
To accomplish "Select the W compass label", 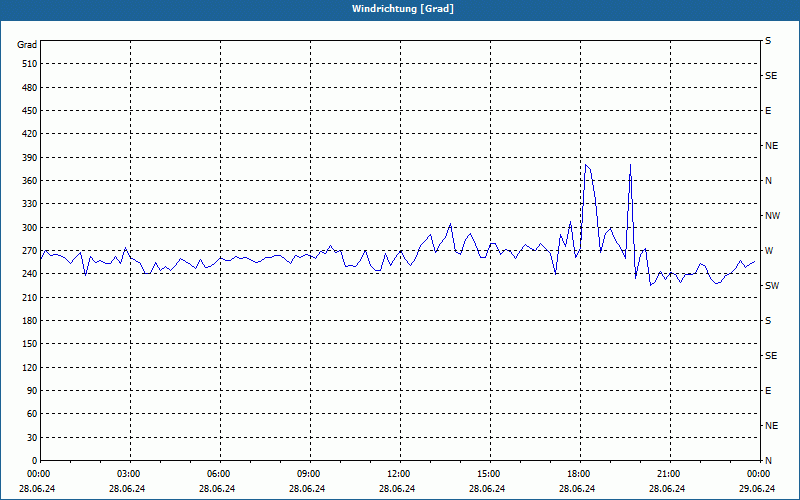I will click(x=769, y=251).
